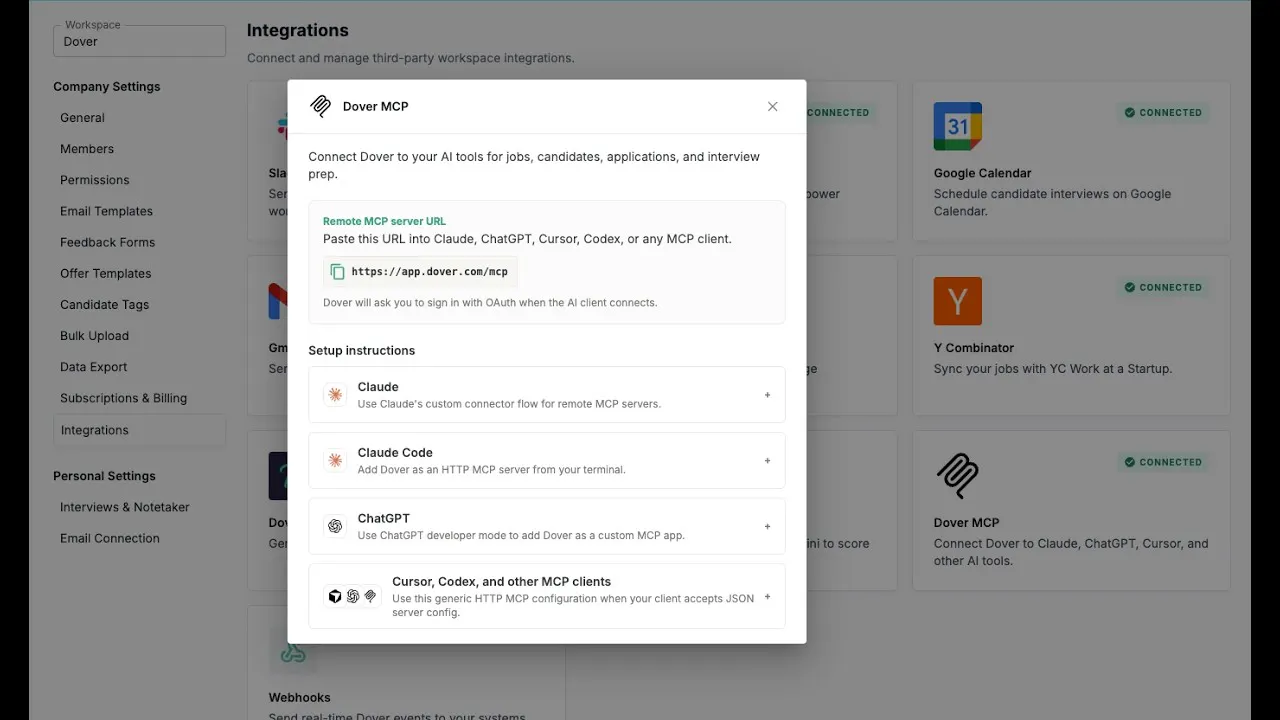This screenshot has width=1280, height=720.
Task: Click the Google Calendar CONNECTED badge
Action: tap(1163, 113)
